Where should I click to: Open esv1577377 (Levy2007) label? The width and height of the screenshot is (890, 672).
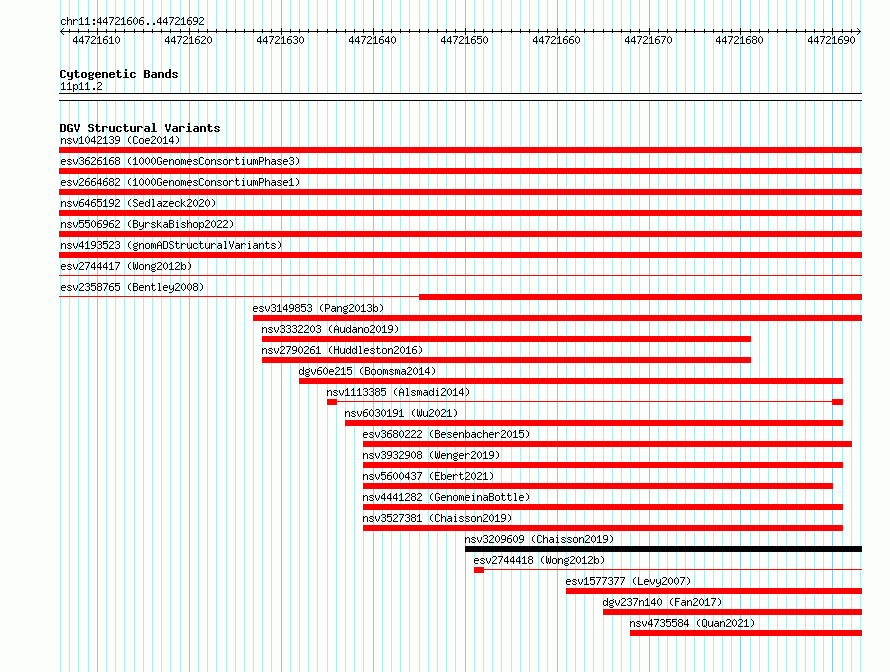tap(628, 581)
